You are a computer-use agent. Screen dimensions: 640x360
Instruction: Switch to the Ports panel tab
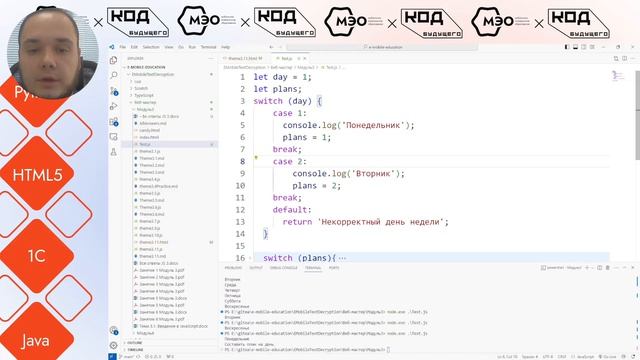point(334,268)
